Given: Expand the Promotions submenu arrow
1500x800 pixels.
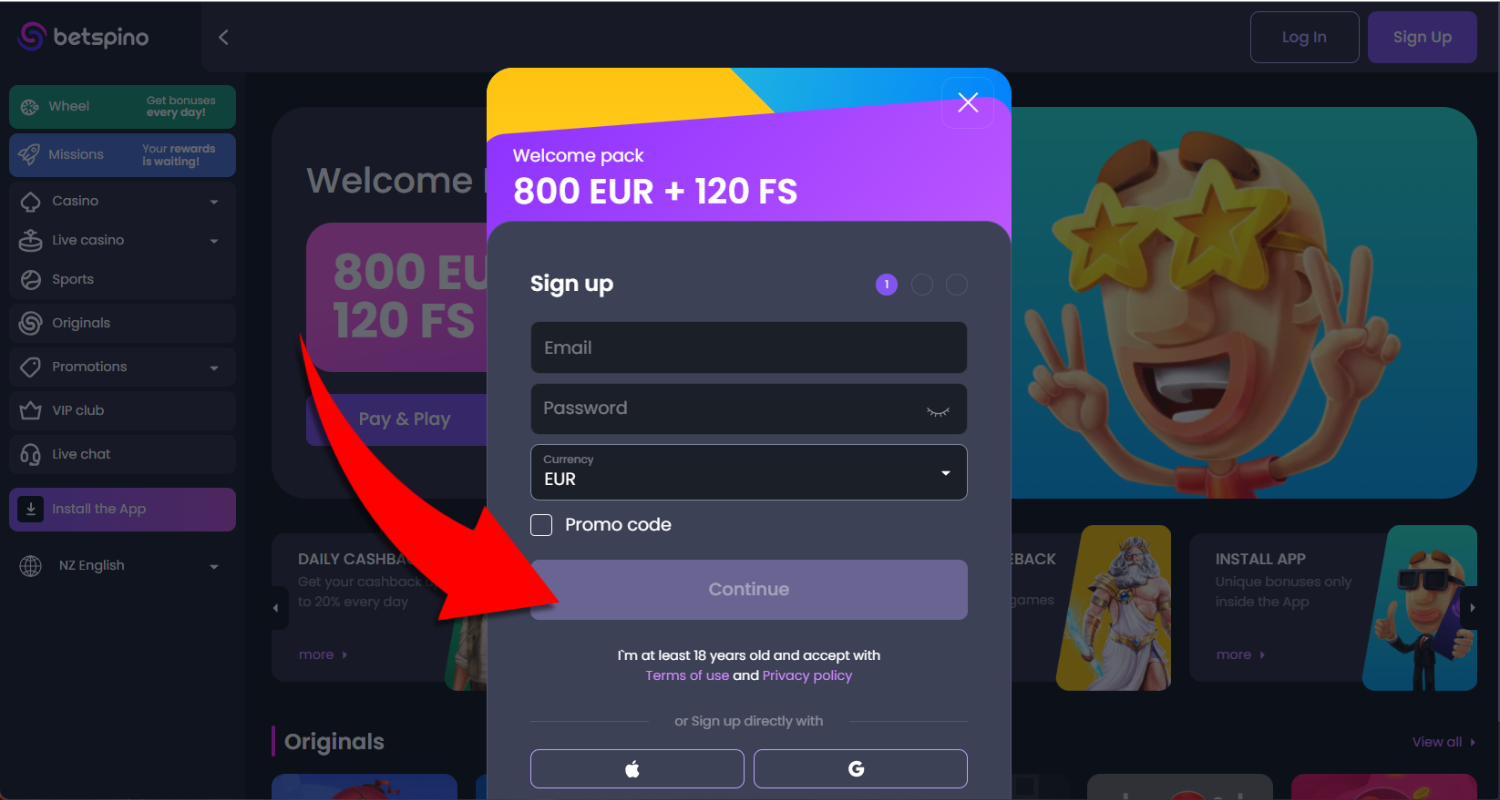Looking at the screenshot, I should click(214, 368).
